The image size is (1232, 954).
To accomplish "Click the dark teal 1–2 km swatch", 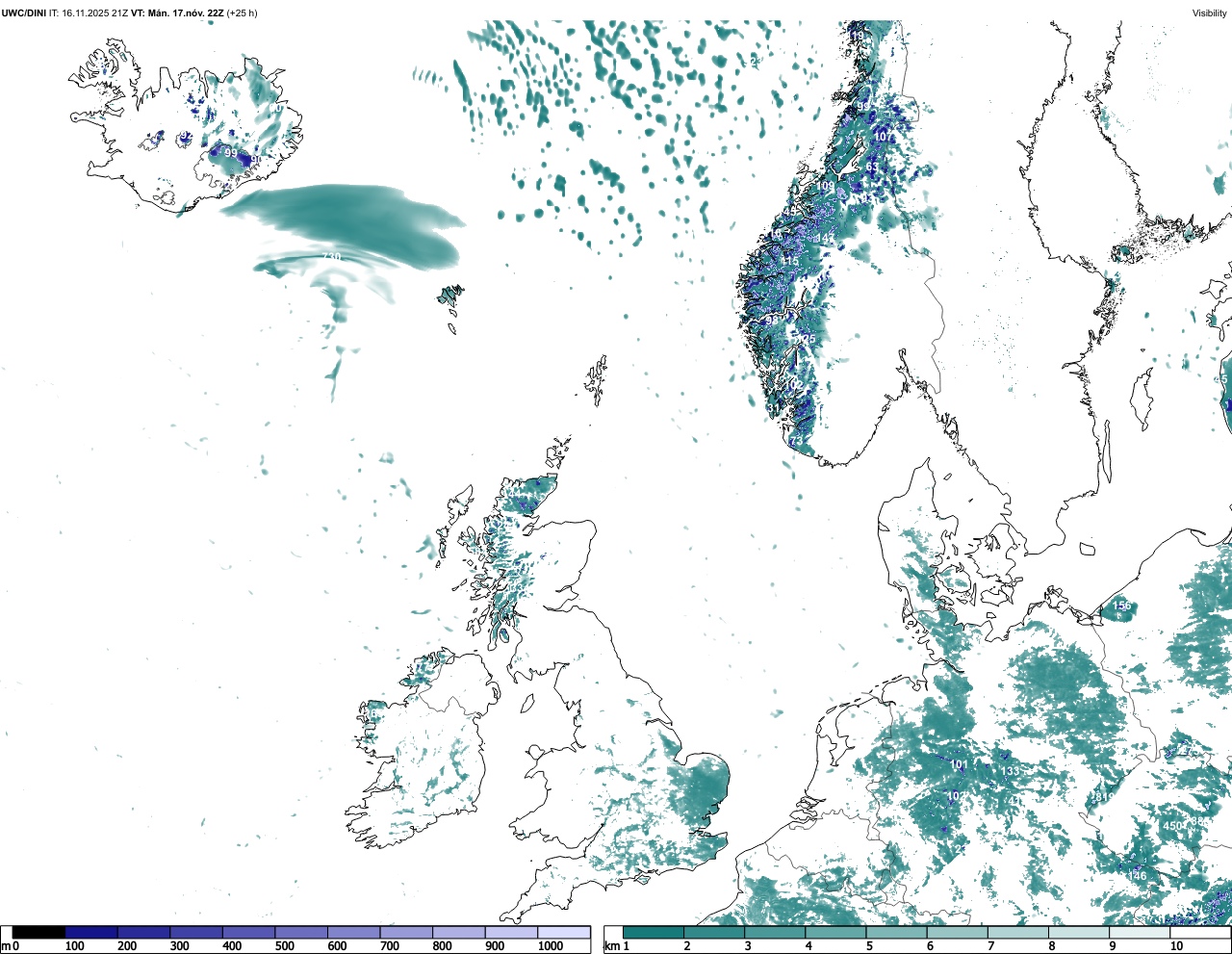I will [x=654, y=933].
